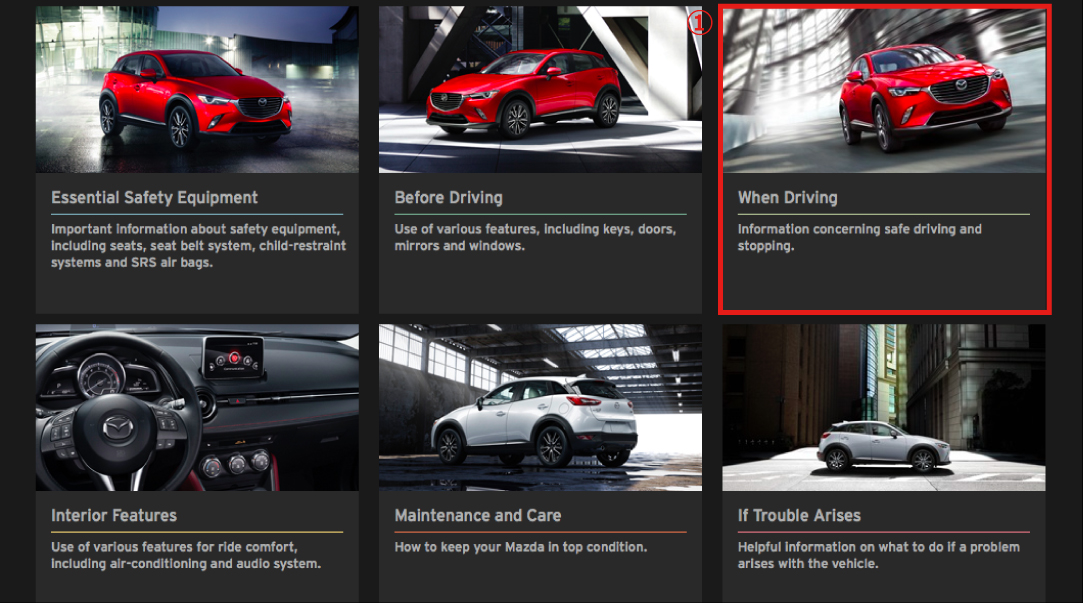Viewport: 1083px width, 603px height.
Task: Click the Interior Features dashboard image
Action: click(x=197, y=407)
